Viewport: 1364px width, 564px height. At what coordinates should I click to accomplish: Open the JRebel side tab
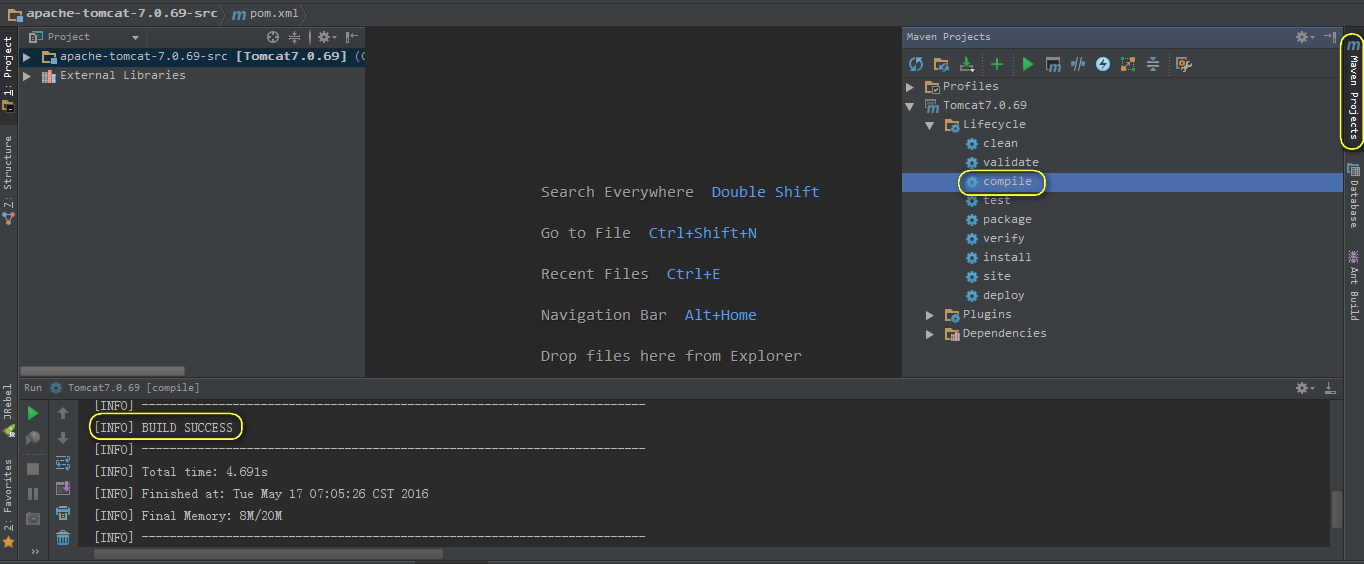(x=8, y=410)
